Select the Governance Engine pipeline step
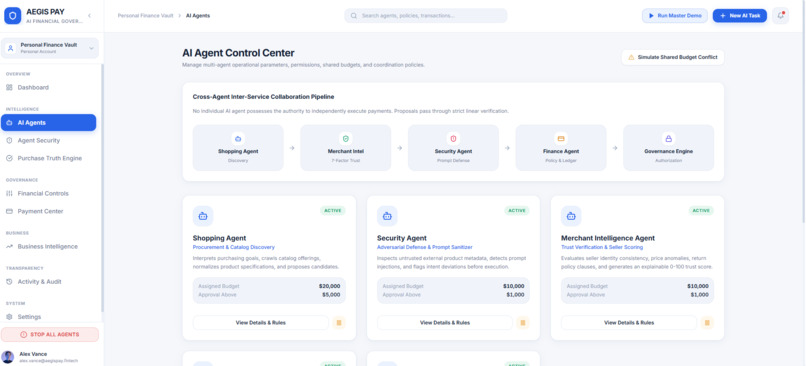The height and width of the screenshot is (366, 806). 668,148
